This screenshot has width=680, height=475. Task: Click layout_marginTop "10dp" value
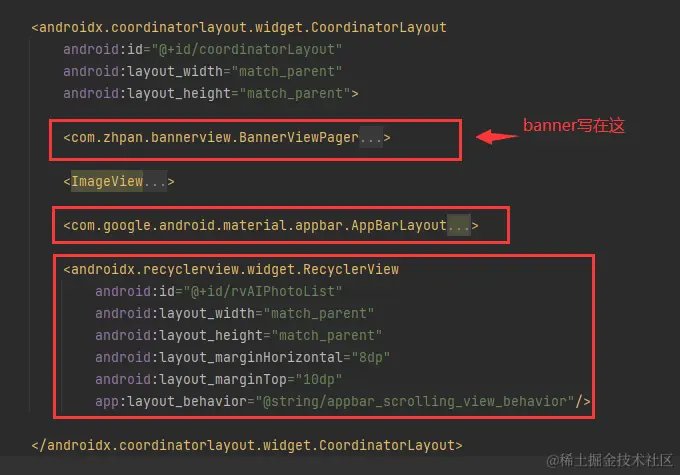click(319, 380)
